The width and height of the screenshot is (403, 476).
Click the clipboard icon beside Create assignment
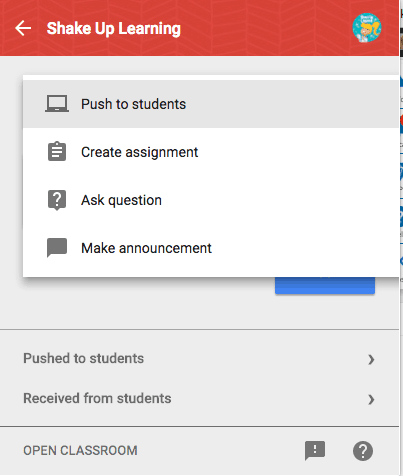click(x=57, y=152)
